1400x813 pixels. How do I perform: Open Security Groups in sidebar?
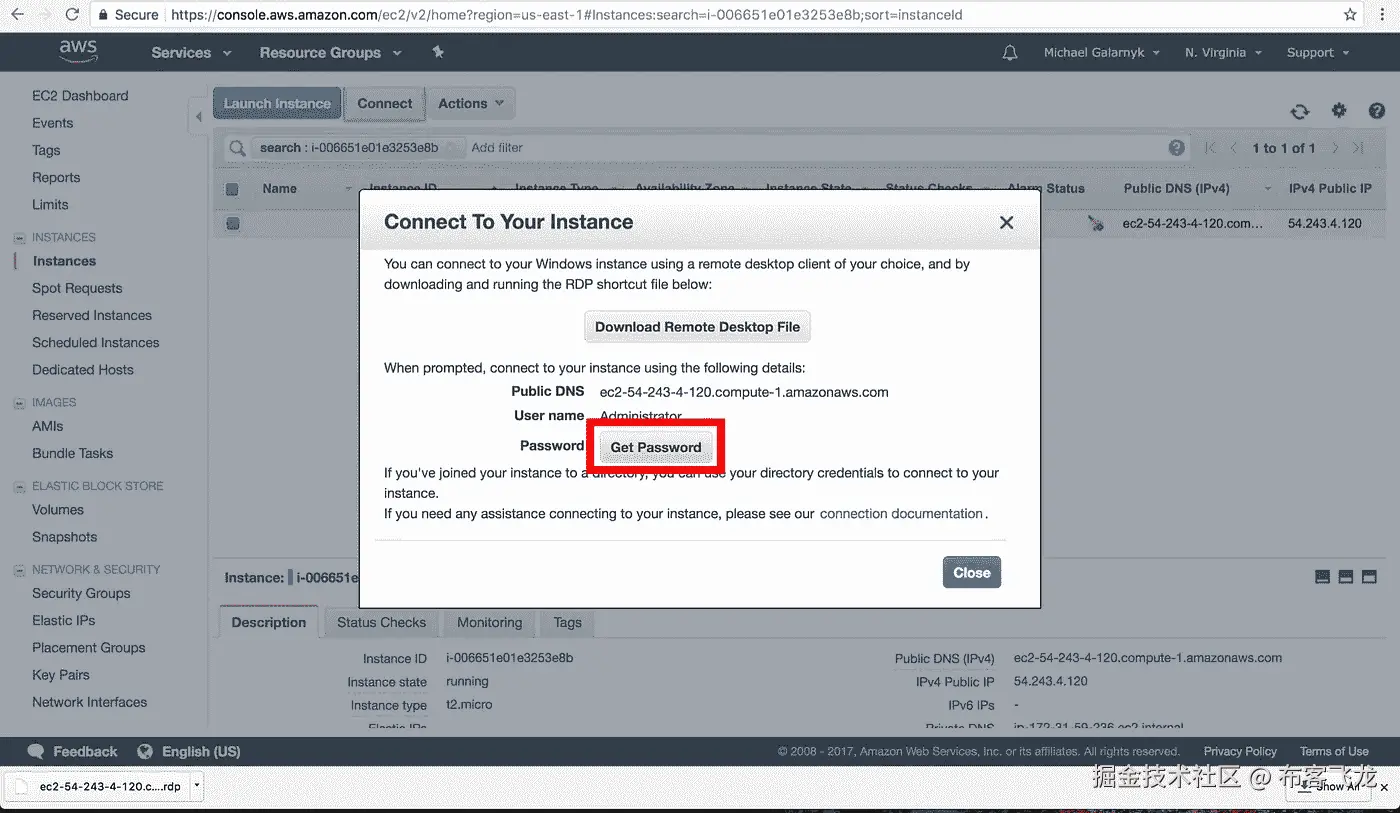tap(81, 593)
